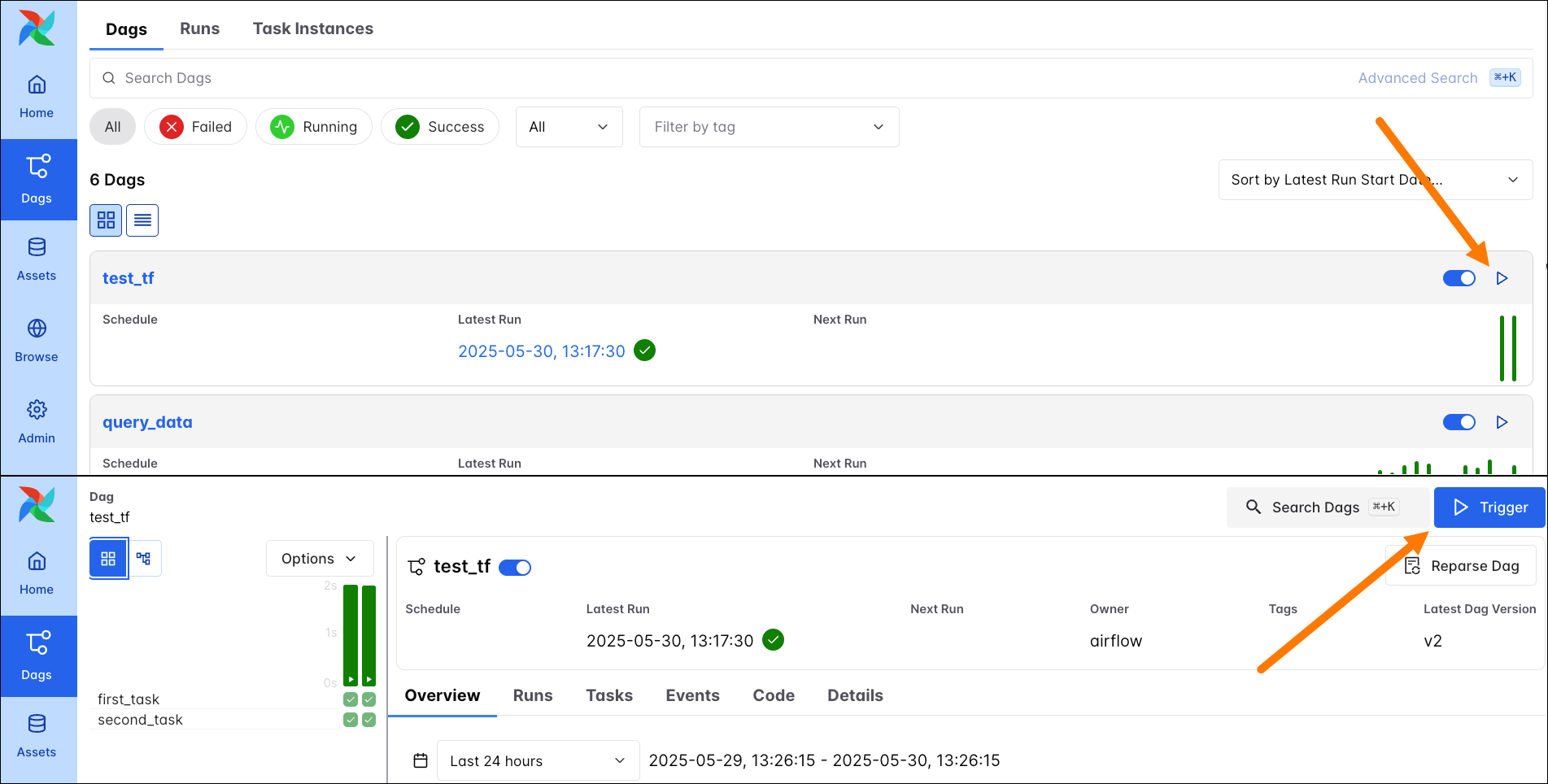
Task: Open the Code tab for test_tf
Action: coord(773,695)
